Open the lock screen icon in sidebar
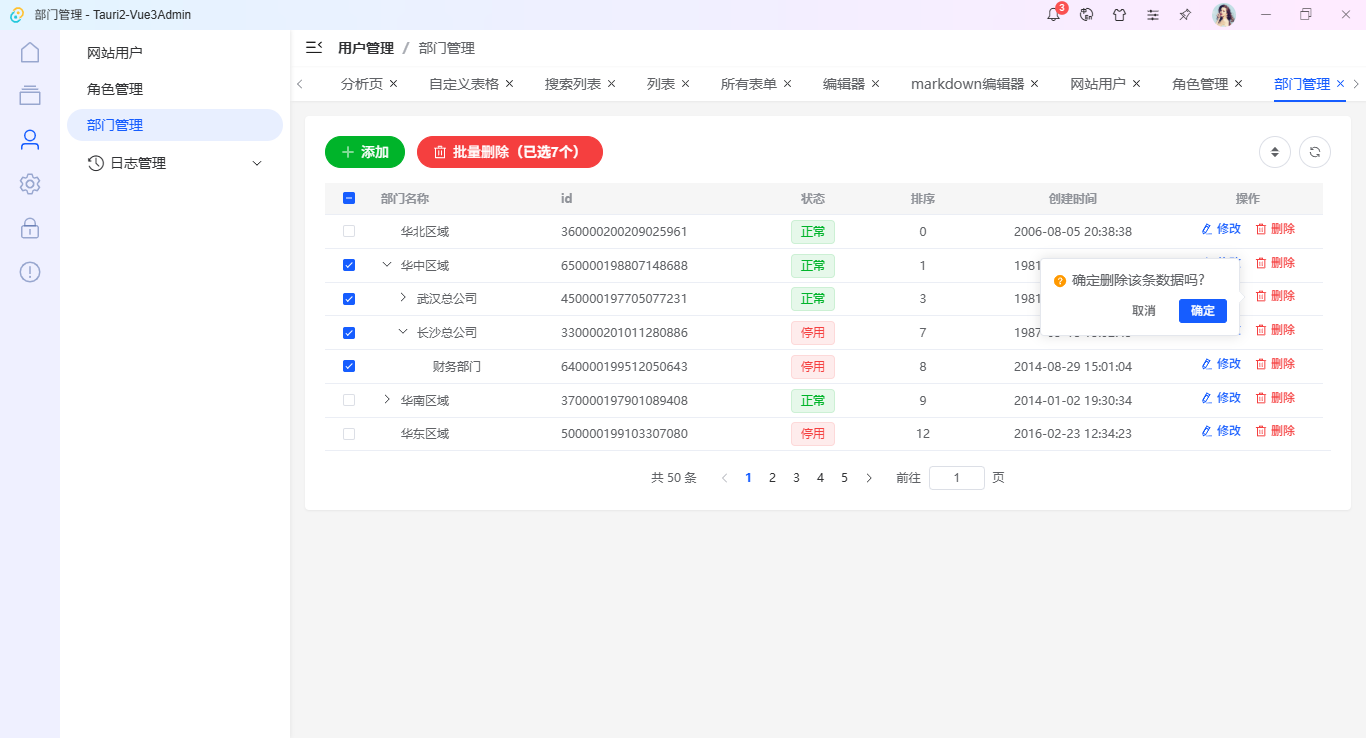 pyautogui.click(x=30, y=228)
